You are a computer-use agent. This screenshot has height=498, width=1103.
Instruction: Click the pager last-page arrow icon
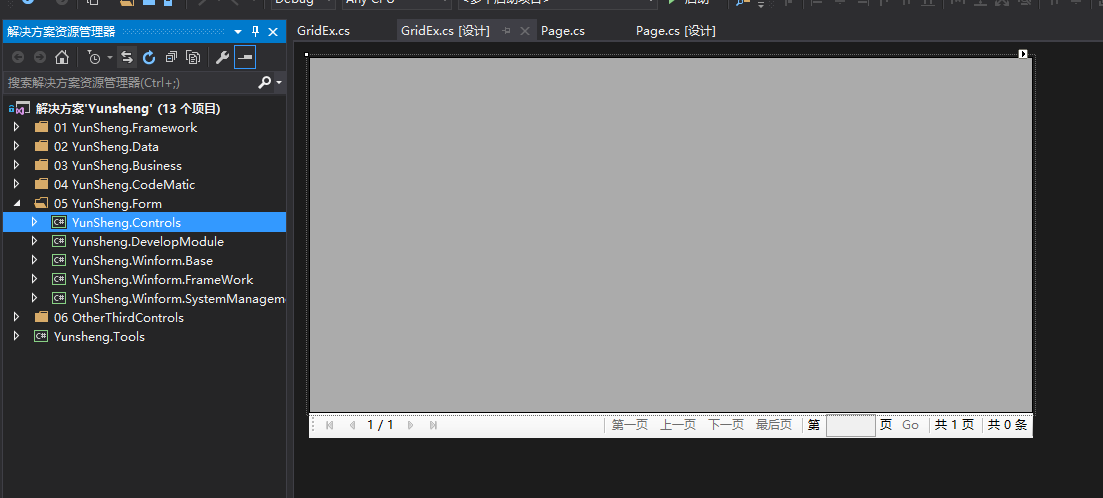433,425
